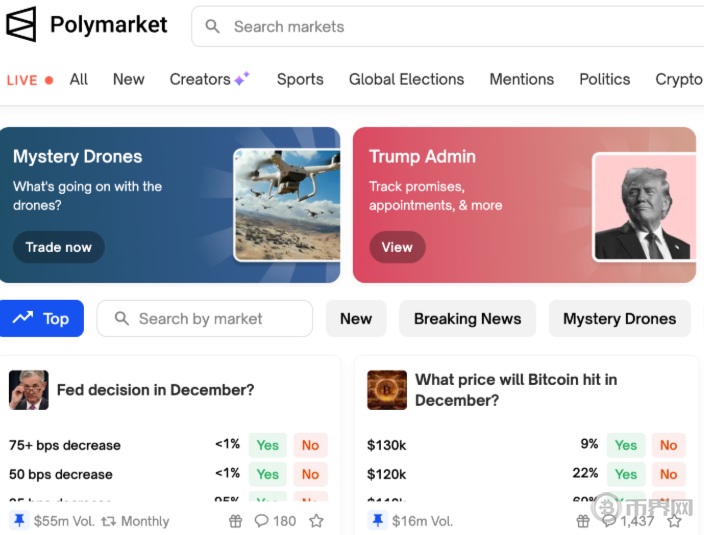Click the pin icon beside $55m Vol.
The image size is (704, 535).
click(x=19, y=521)
